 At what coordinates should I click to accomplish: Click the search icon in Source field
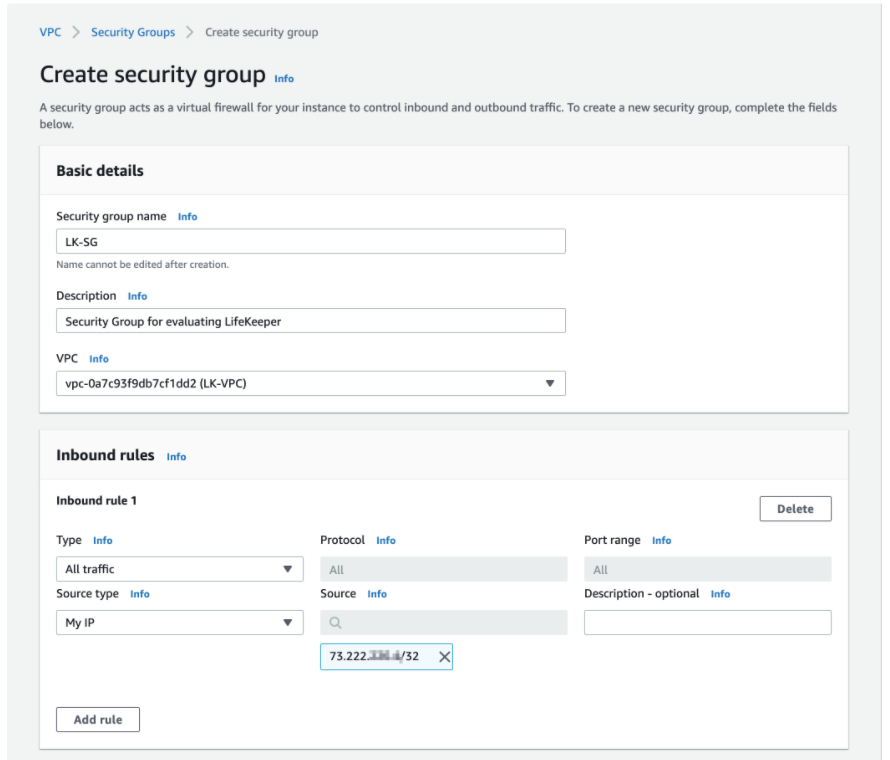pyautogui.click(x=336, y=623)
